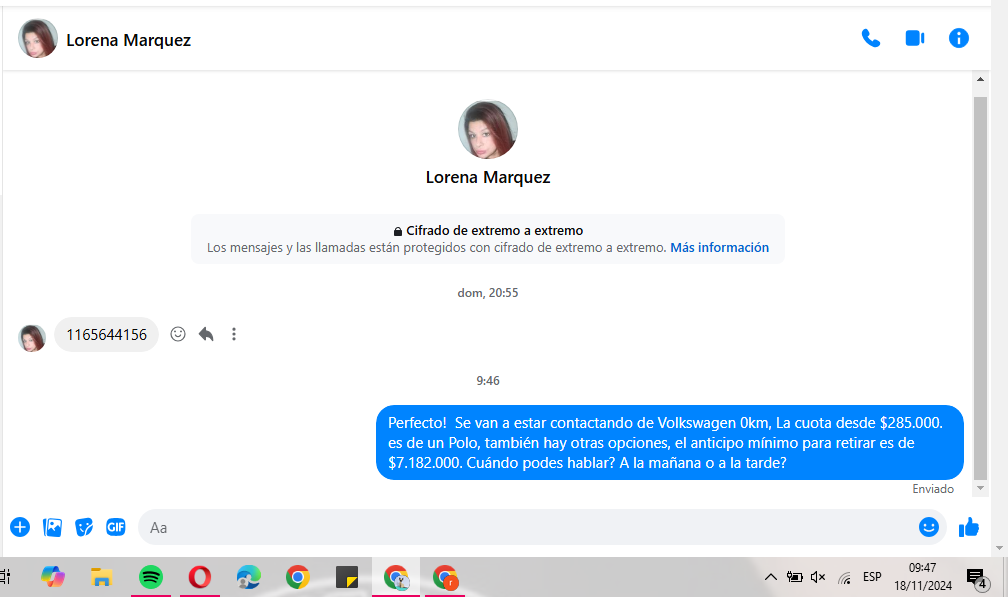Send a thumbs-up like
This screenshot has height=597, width=1008.
(x=968, y=527)
